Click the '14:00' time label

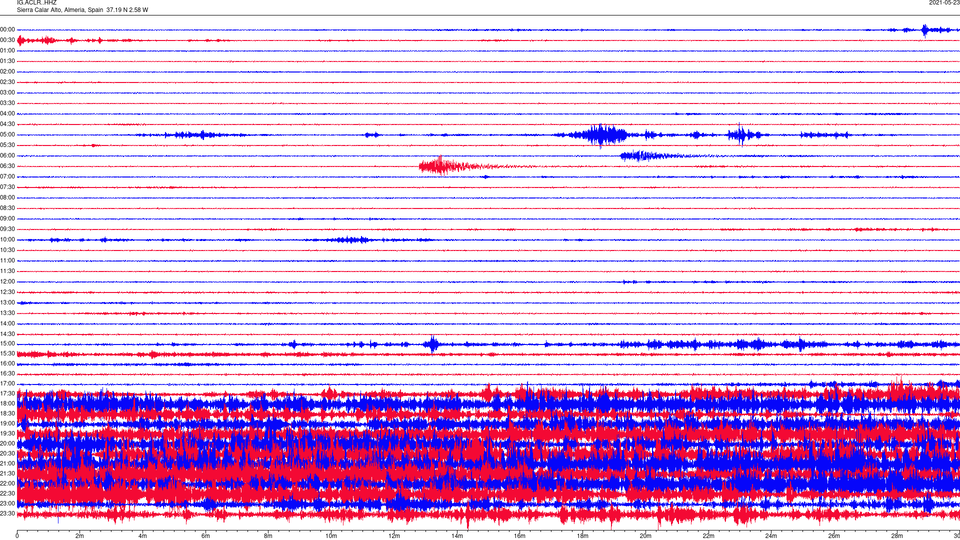tap(7, 323)
